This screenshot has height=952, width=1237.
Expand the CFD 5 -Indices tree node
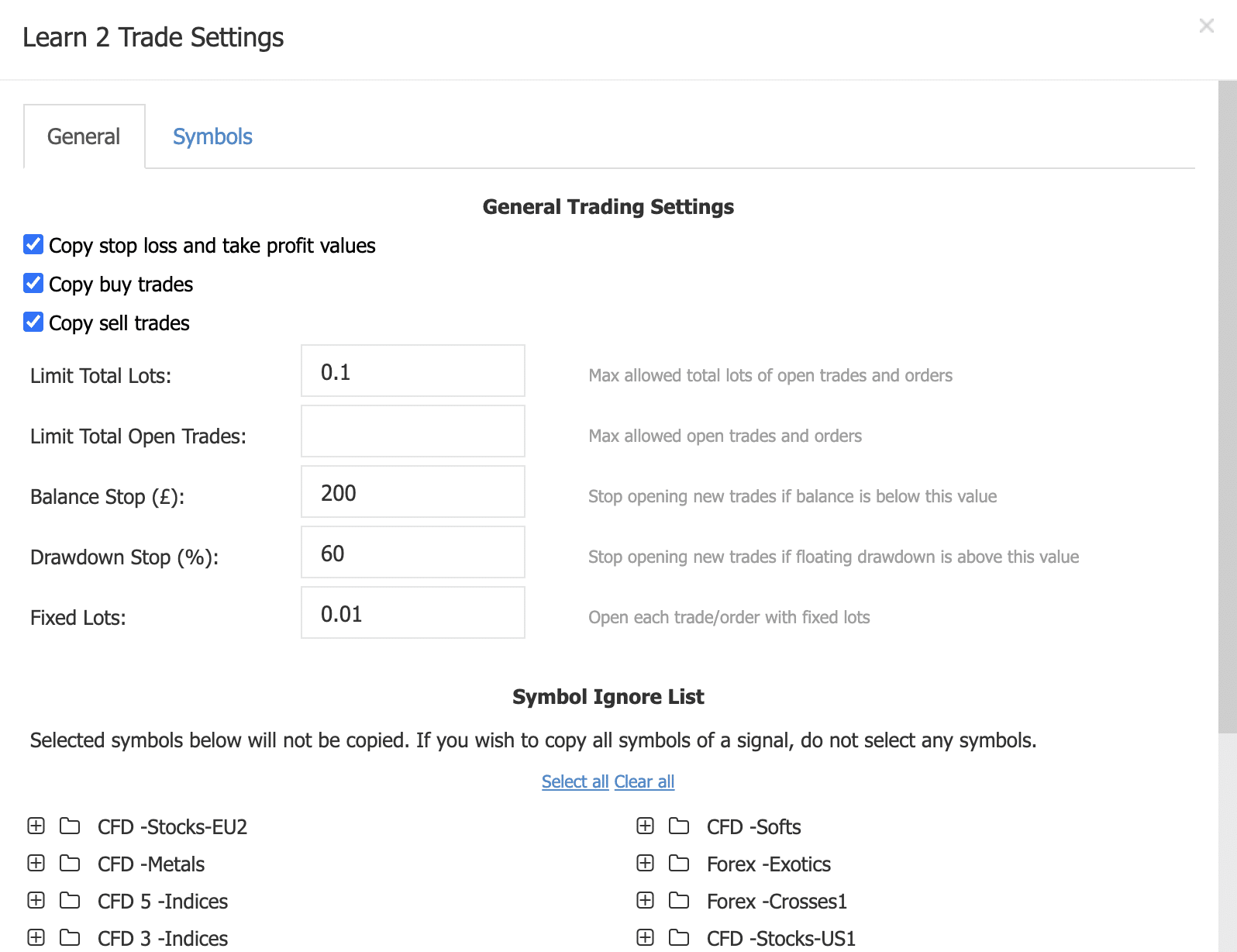coord(36,901)
